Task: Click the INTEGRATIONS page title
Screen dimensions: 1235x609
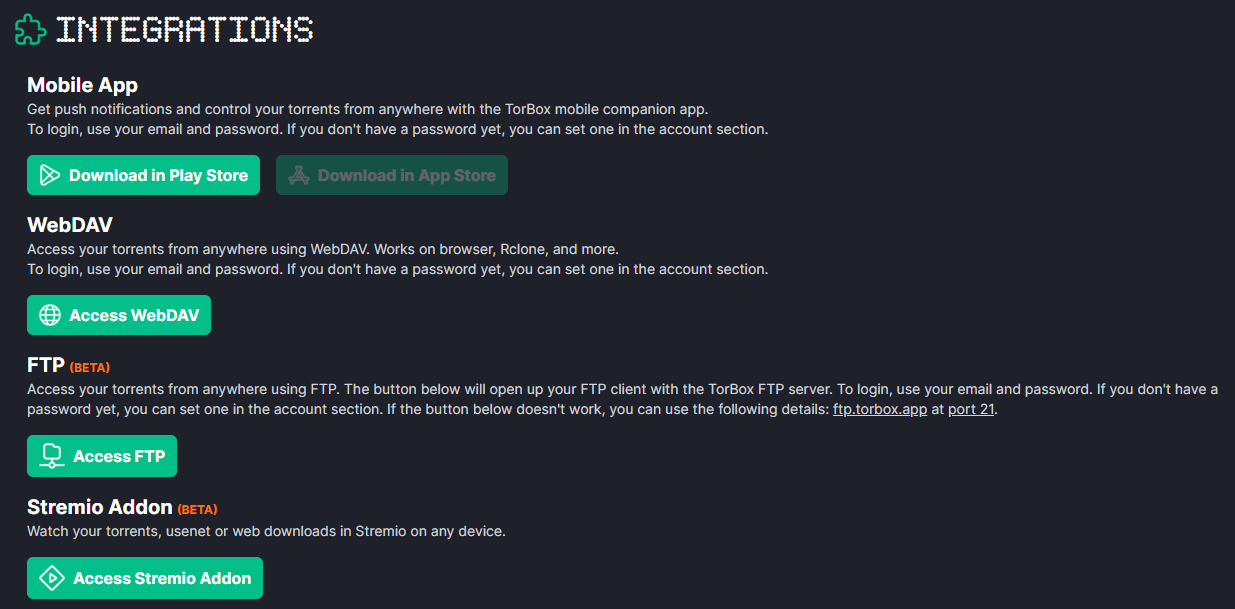Action: click(185, 29)
